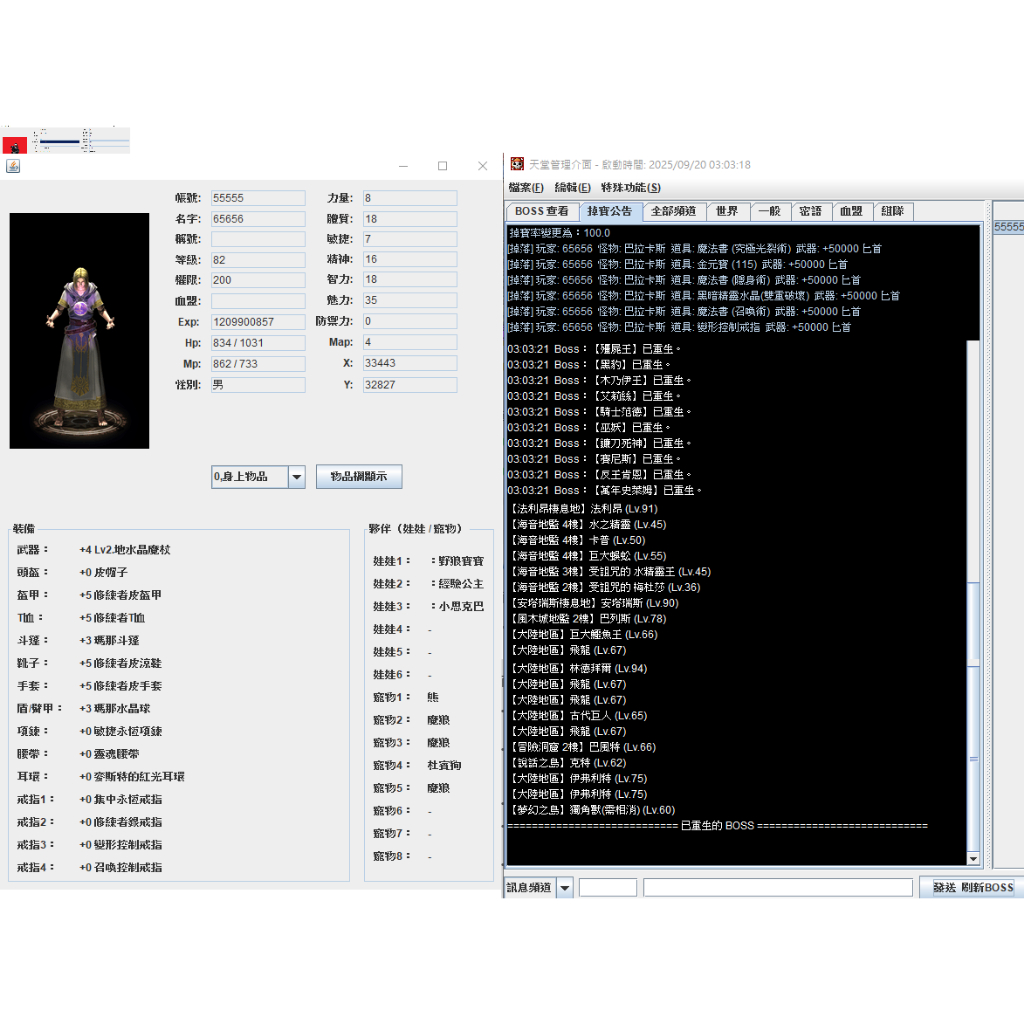Click the small red thumbnail above the window
This screenshot has height=1024, width=1024.
(15, 144)
